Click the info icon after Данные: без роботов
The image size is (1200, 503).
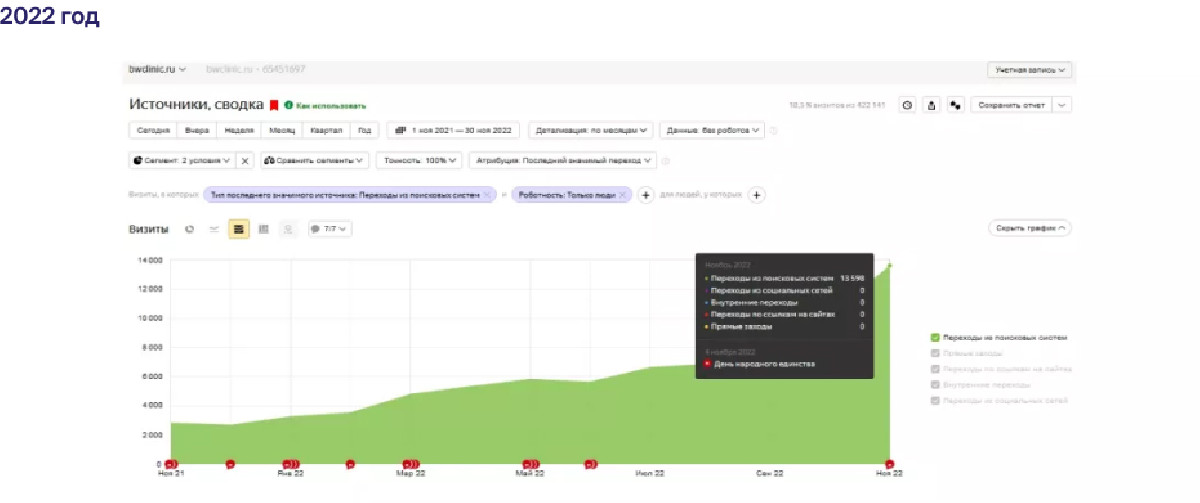tap(774, 130)
